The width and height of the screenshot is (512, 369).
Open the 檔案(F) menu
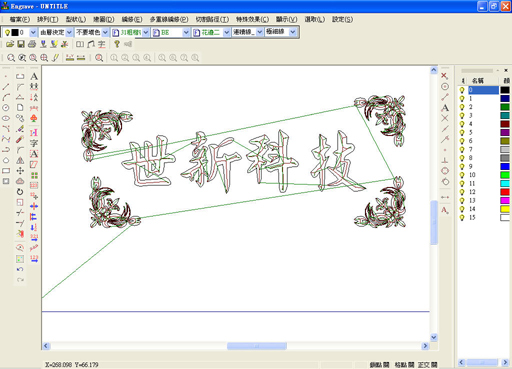click(20, 19)
